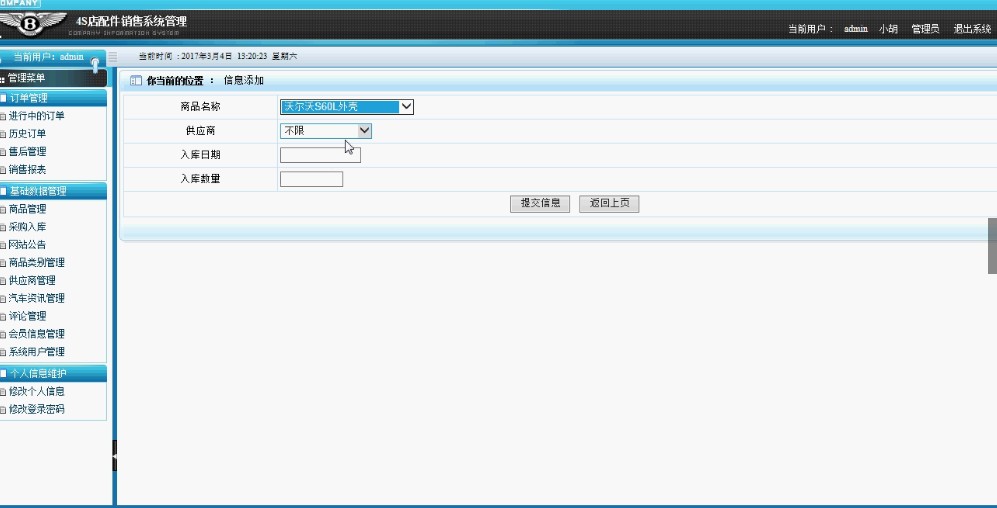997x508 pixels.
Task: Open 网站公告 page
Action: coord(27,245)
